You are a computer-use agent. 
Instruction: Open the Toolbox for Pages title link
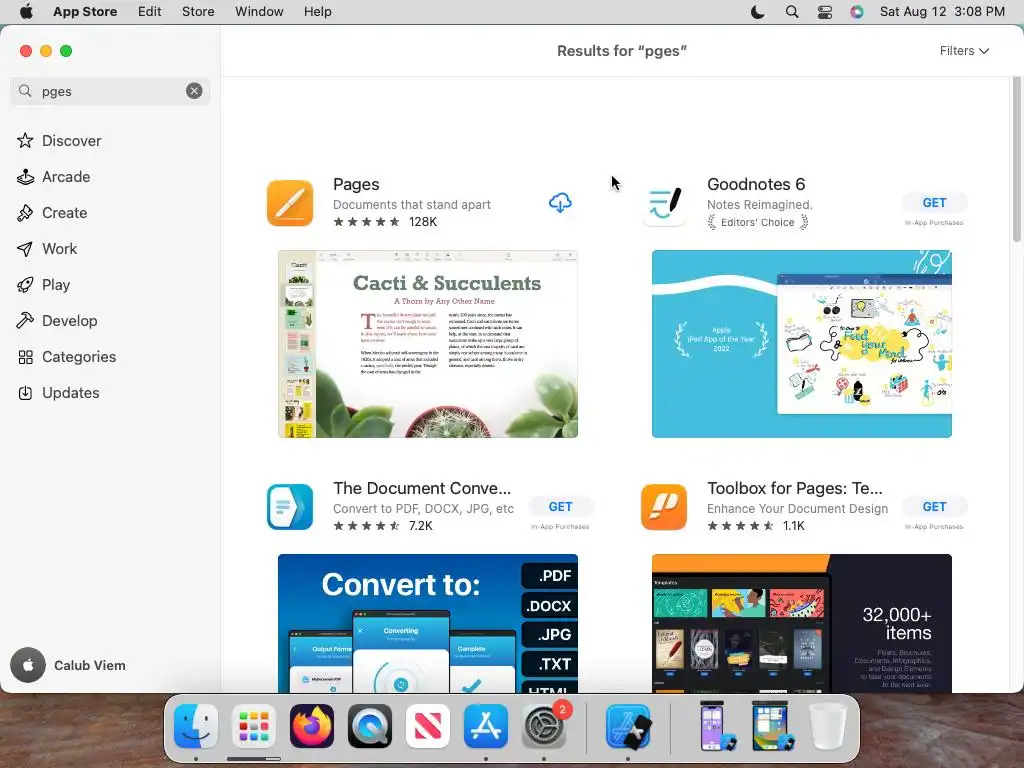794,488
